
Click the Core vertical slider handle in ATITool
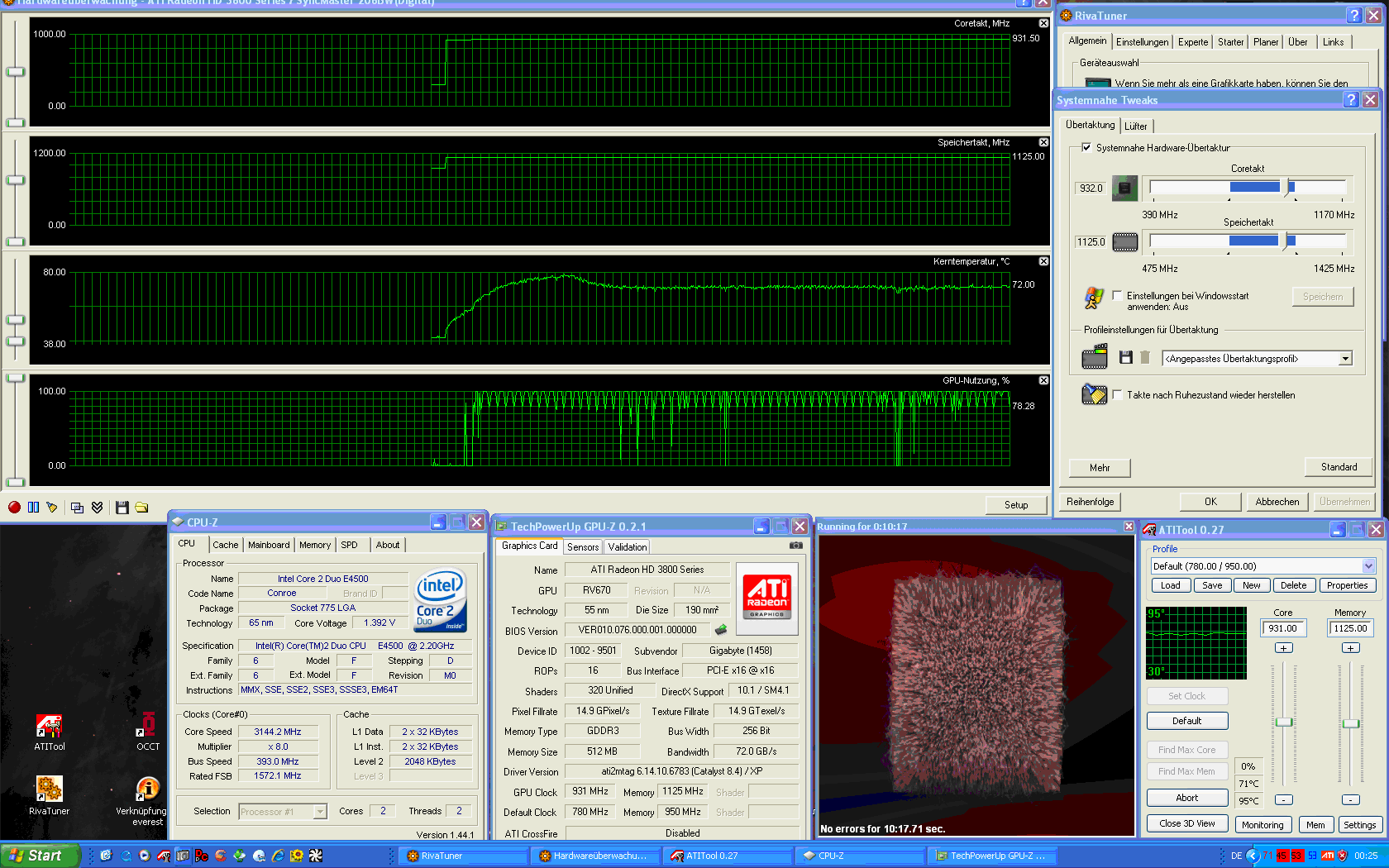coord(1284,723)
